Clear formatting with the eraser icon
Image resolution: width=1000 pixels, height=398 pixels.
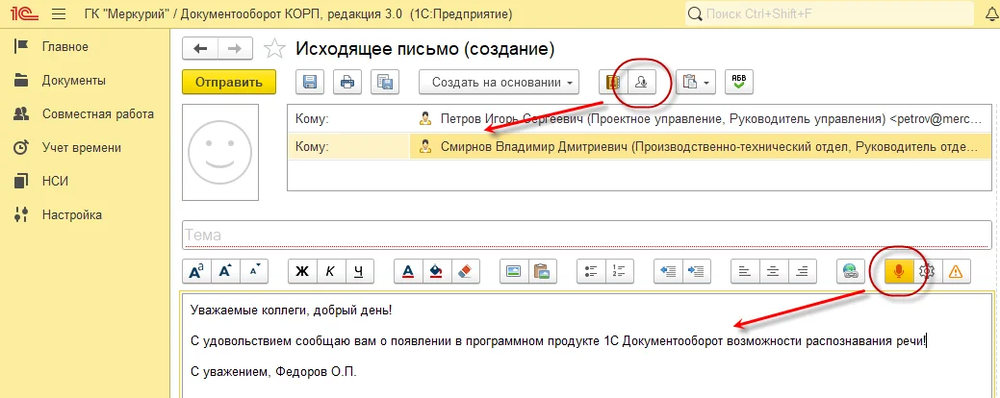[465, 271]
